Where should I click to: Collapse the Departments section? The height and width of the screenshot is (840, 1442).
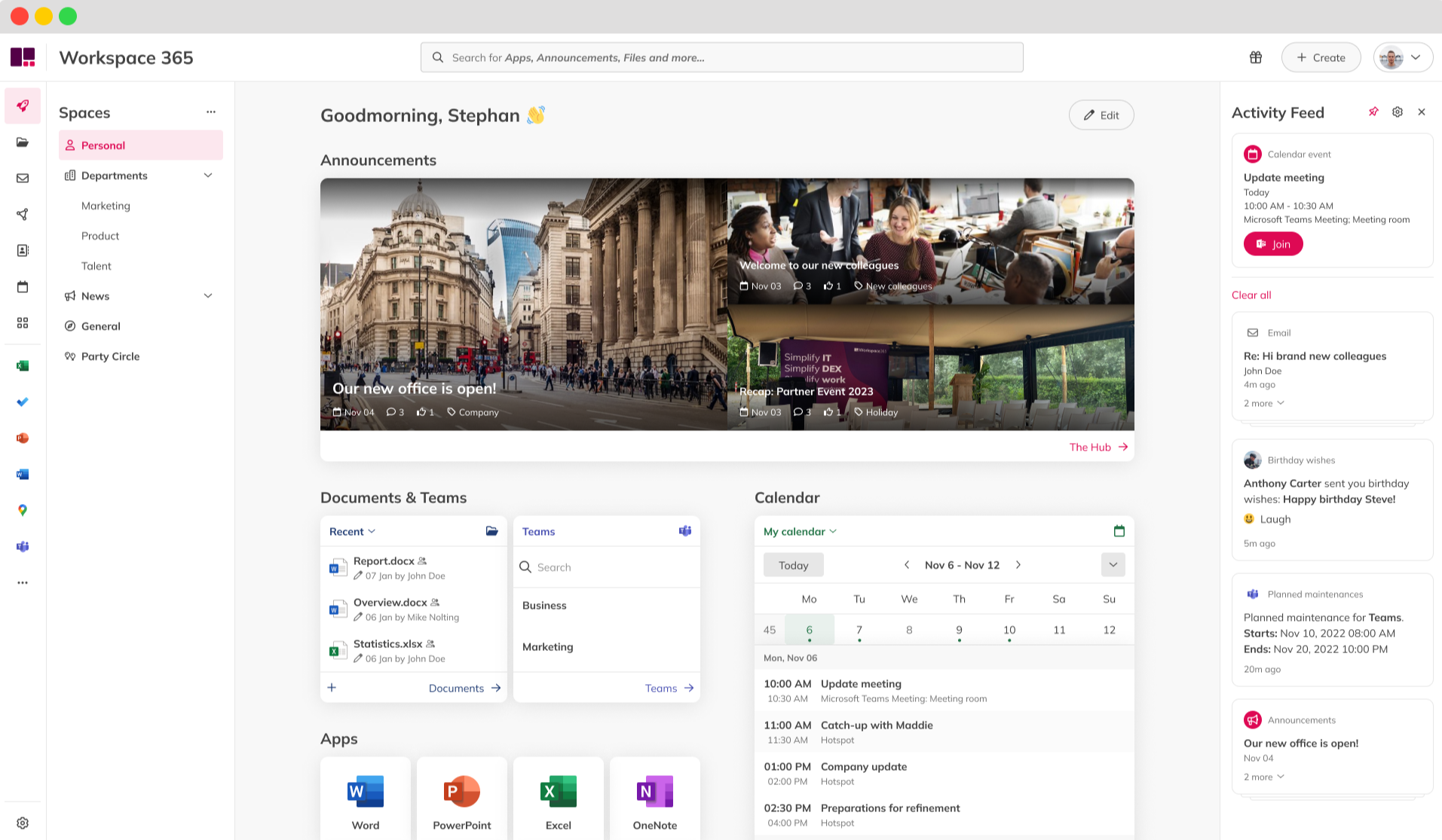point(208,175)
